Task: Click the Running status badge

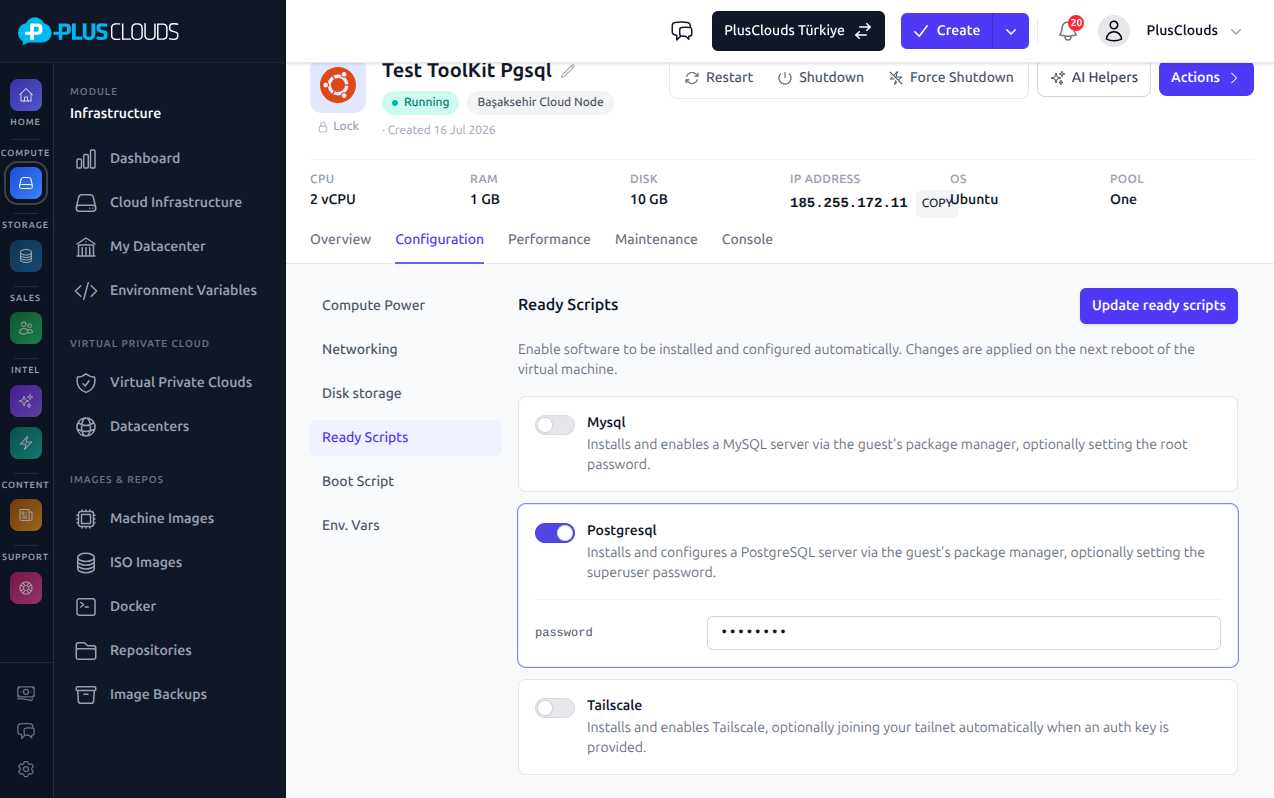Action: [420, 102]
